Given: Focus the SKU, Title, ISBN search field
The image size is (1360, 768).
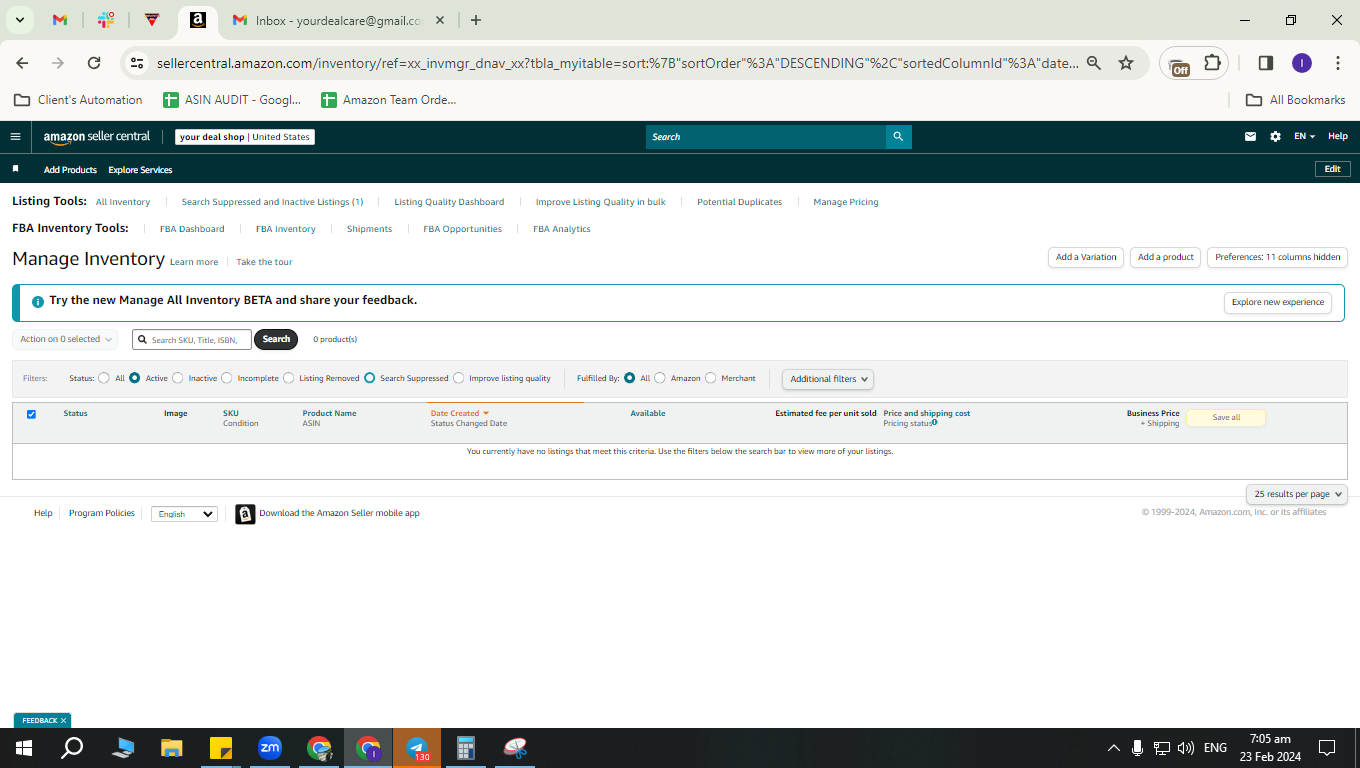Looking at the screenshot, I should 192,340.
